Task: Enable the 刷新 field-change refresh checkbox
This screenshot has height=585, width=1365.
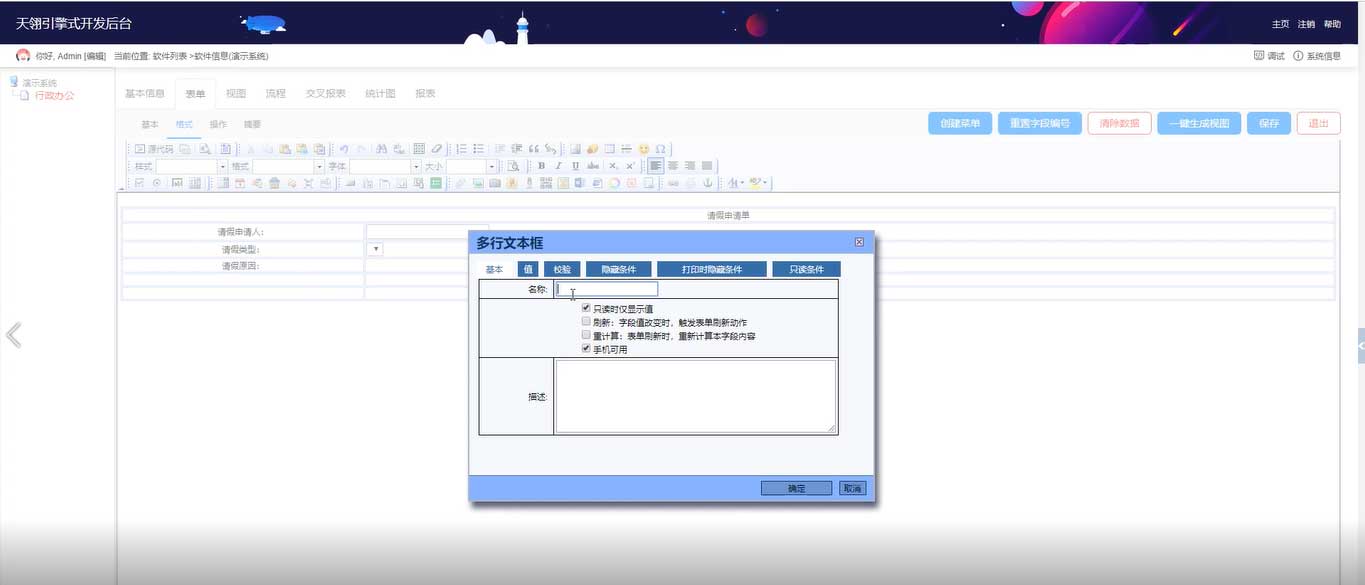Action: click(586, 323)
